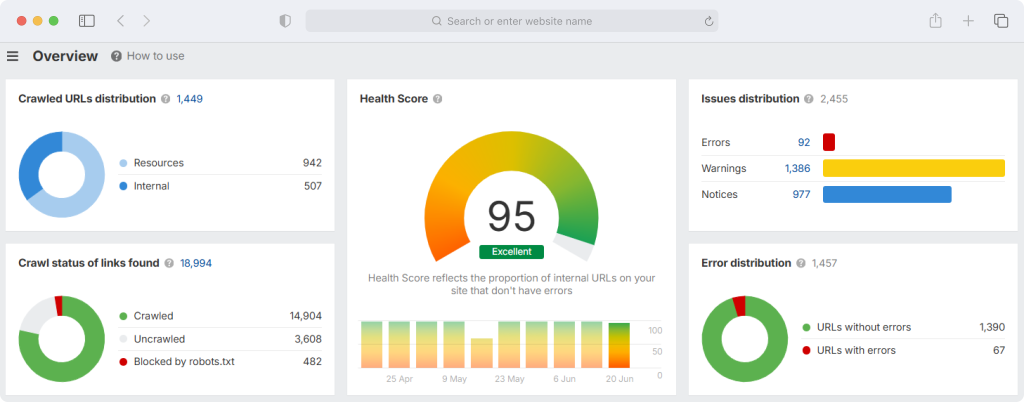Image resolution: width=1024 pixels, height=402 pixels.
Task: Open the 18,994 links found link
Action: 196,263
